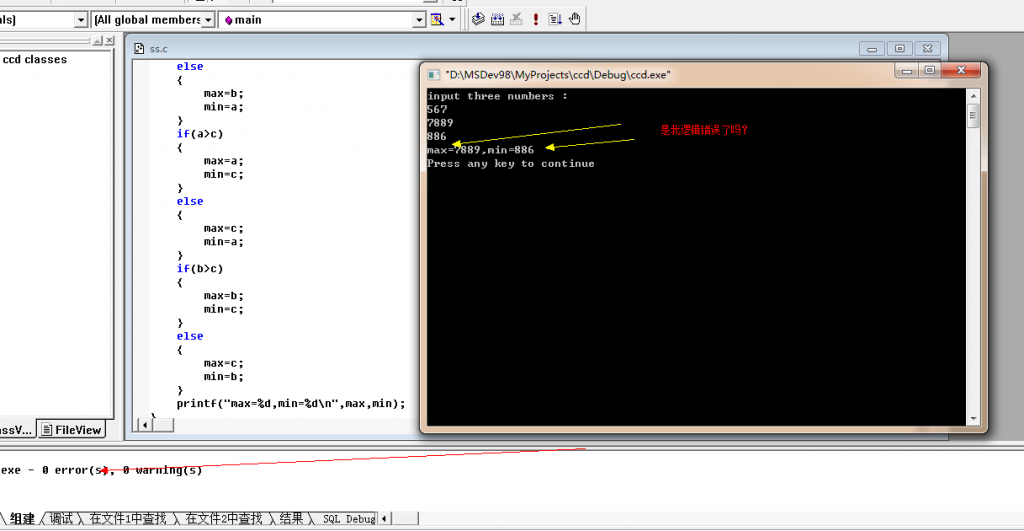Click the ss.c document icon

pos(138,48)
